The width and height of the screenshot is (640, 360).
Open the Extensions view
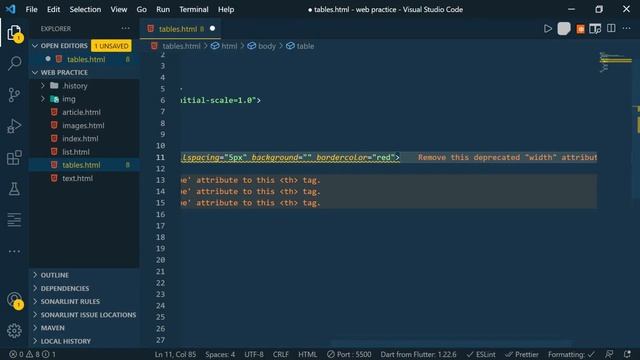point(14,158)
